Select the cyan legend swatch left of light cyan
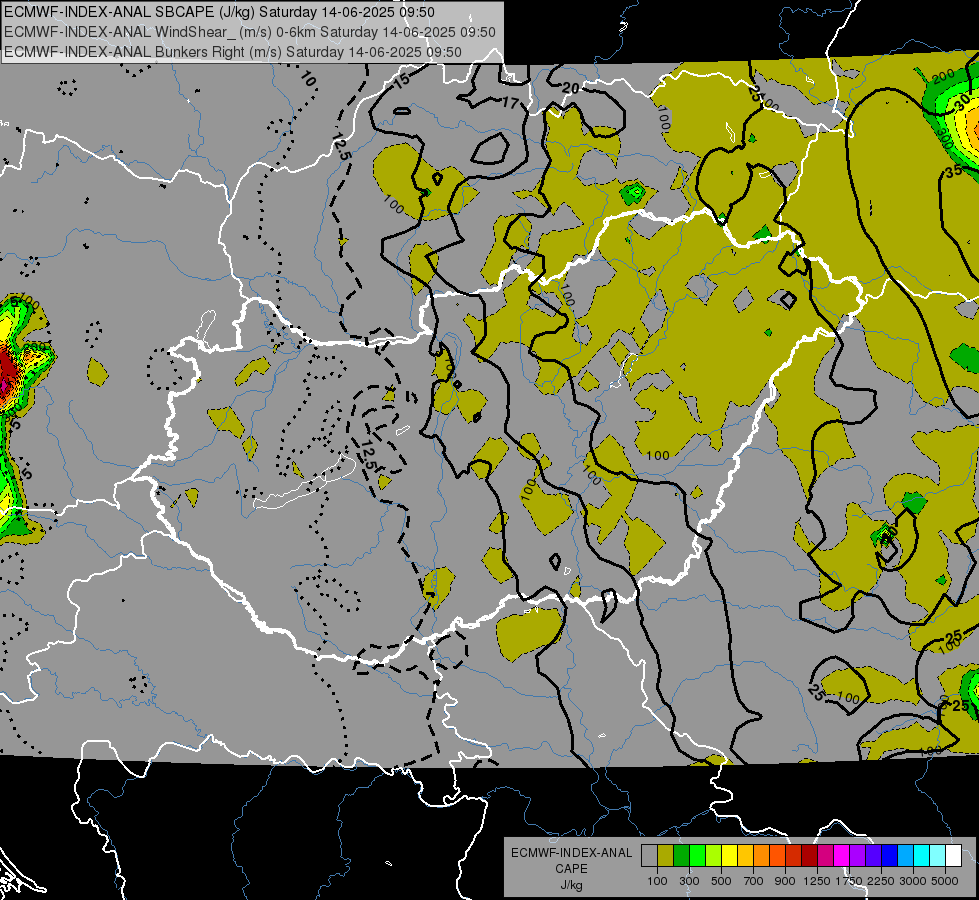The width and height of the screenshot is (979, 900). (x=921, y=856)
